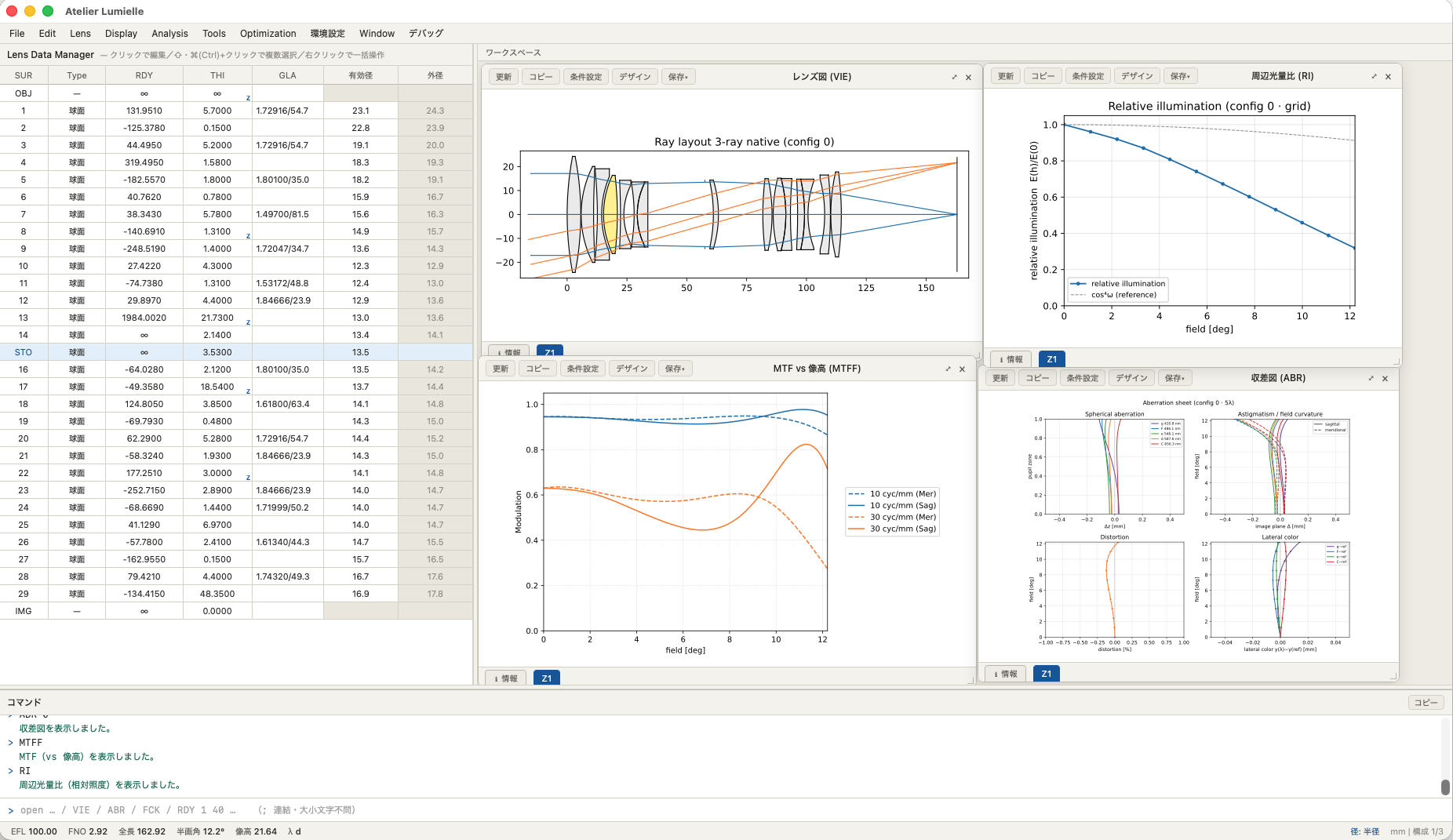This screenshot has width=1453, height=840.
Task: Maximize the レンズ図 (VIE) panel
Action: (x=954, y=77)
